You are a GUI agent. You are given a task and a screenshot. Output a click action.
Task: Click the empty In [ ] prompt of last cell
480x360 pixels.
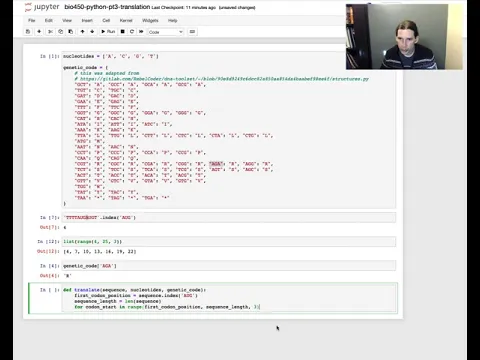coord(50,290)
